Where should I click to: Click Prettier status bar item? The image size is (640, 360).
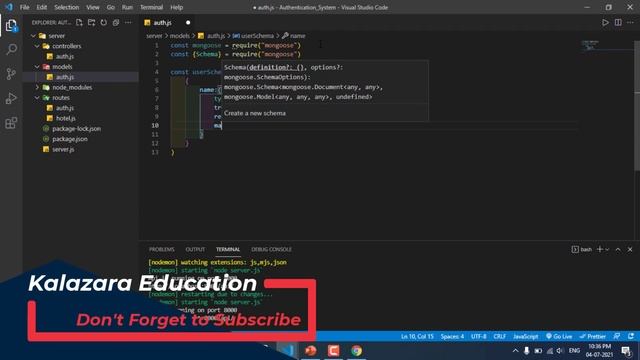(x=593, y=336)
